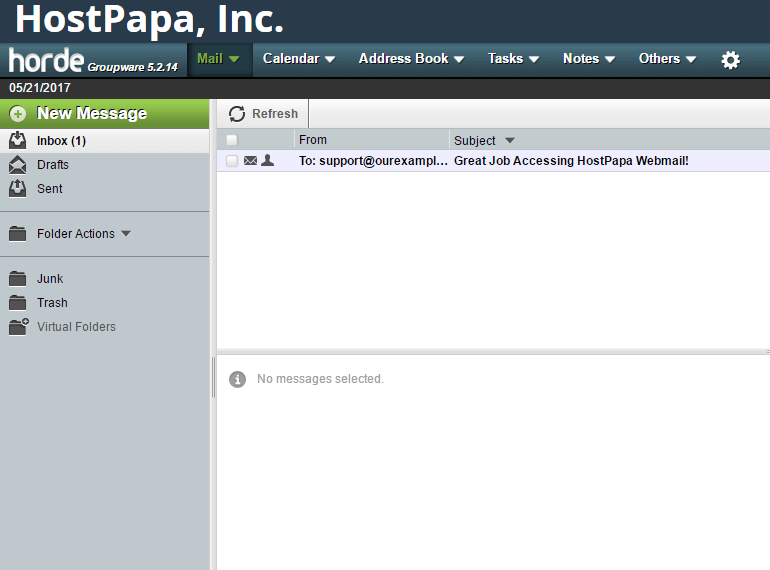770x570 pixels.
Task: Compose with the New Message button
Action: point(105,114)
